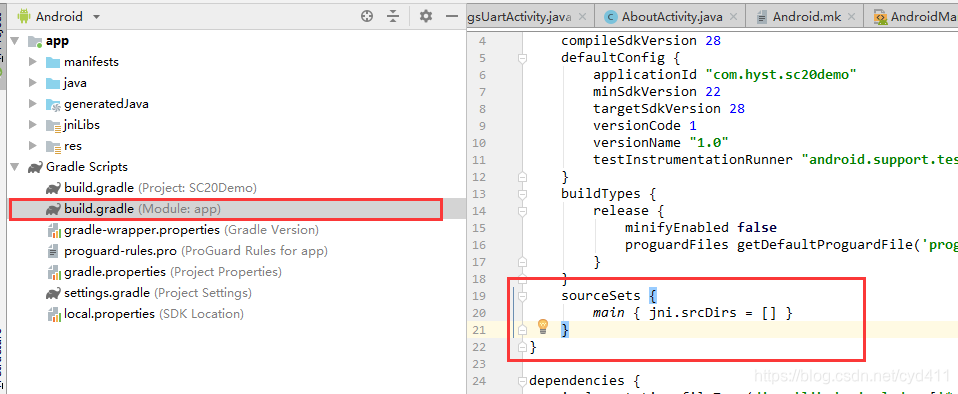Click targetSdkVersion 28 line
Image resolution: width=958 pixels, height=394 pixels.
(x=669, y=109)
